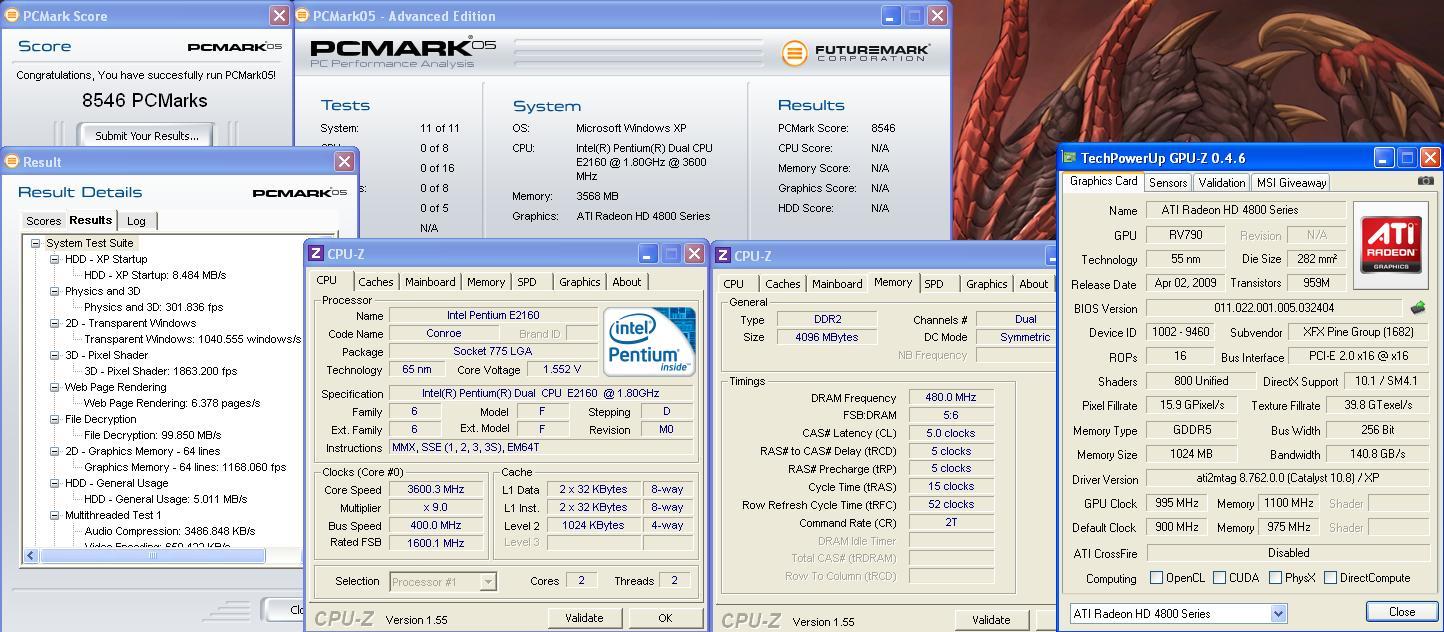Click Futuremark logo in PCMark05 window
1444x632 pixels.
[856, 53]
